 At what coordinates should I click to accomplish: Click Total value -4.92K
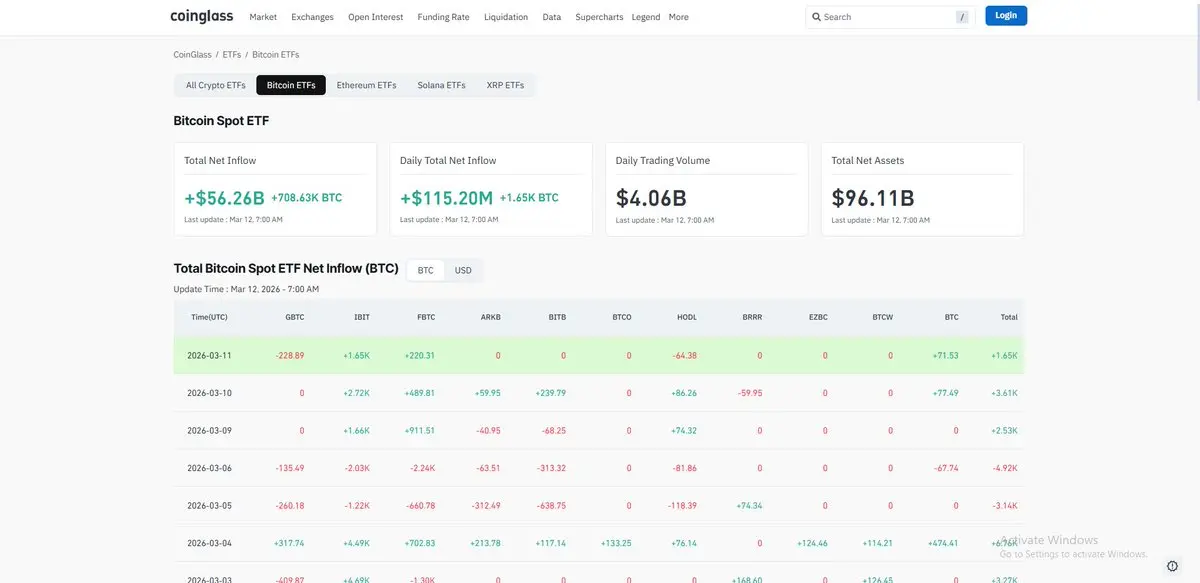1005,468
